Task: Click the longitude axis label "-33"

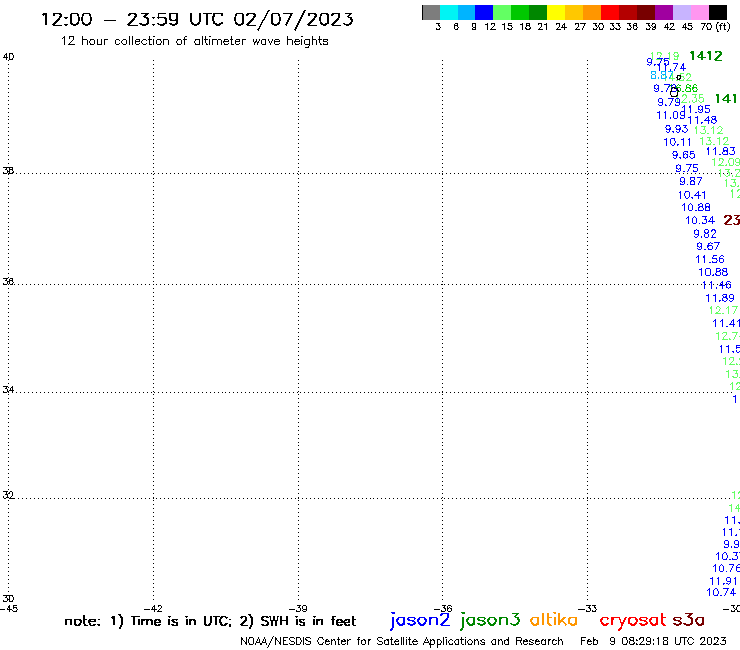Action: point(588,609)
